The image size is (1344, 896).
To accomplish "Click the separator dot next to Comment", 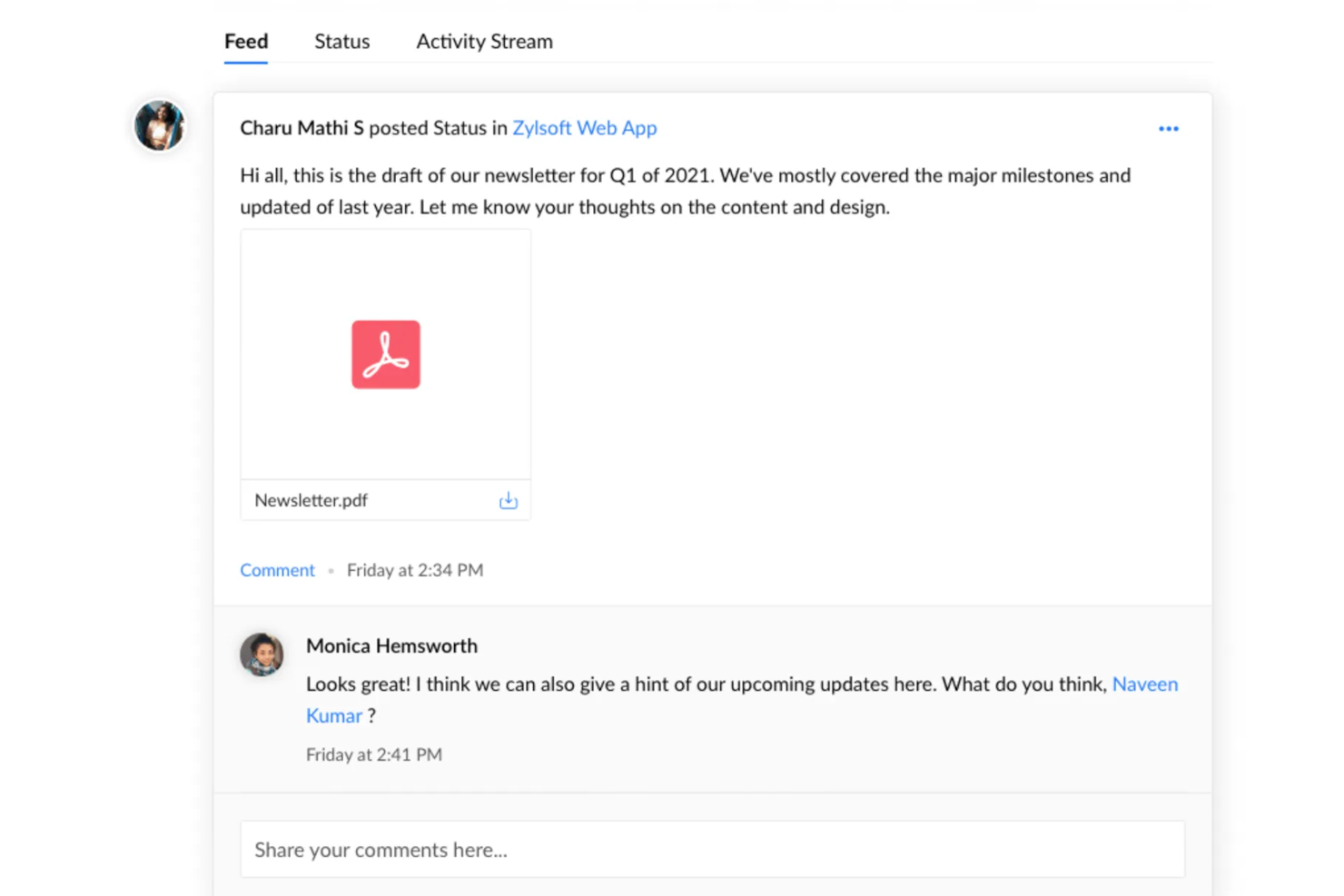I will [x=331, y=570].
